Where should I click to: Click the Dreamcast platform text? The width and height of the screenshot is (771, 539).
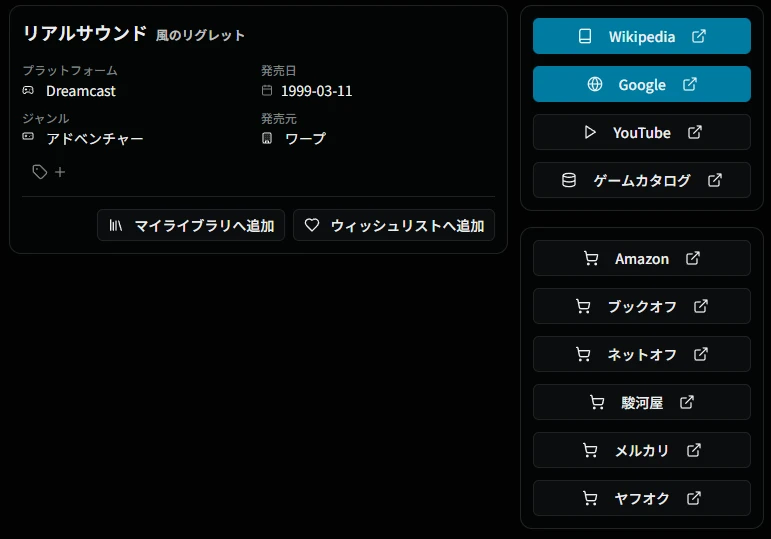coord(81,91)
